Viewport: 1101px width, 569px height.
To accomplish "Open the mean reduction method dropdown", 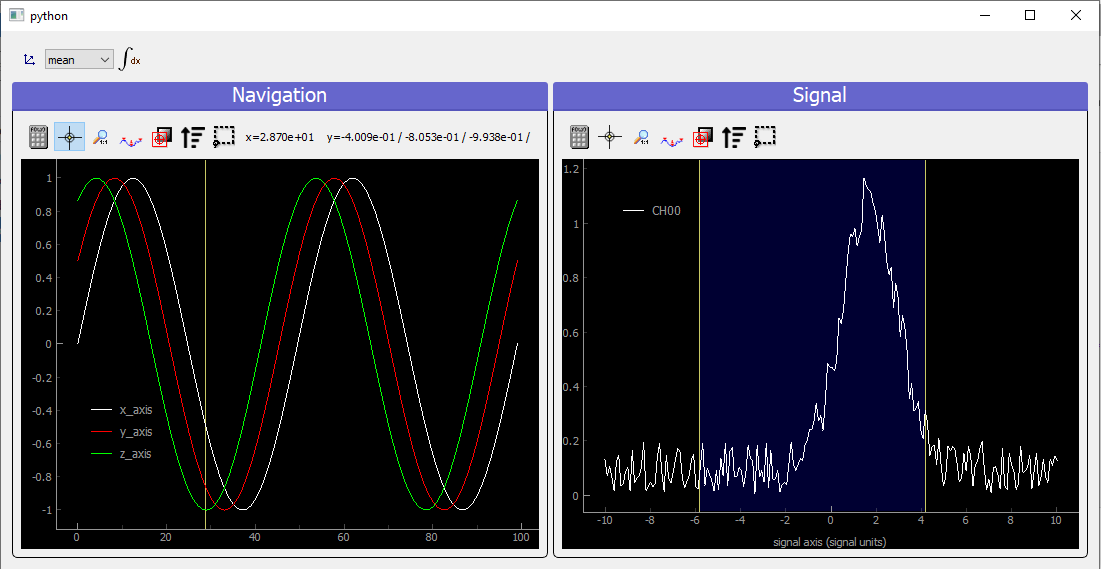I will point(79,60).
